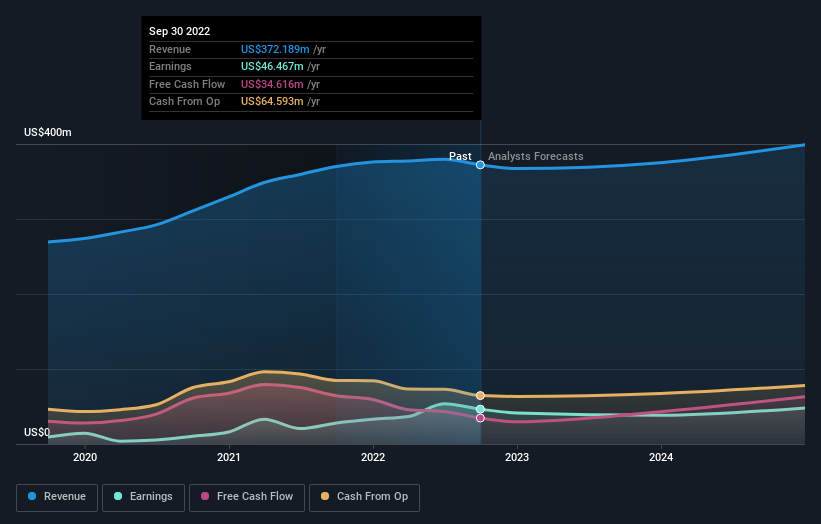Click the Past label on chart

(460, 157)
